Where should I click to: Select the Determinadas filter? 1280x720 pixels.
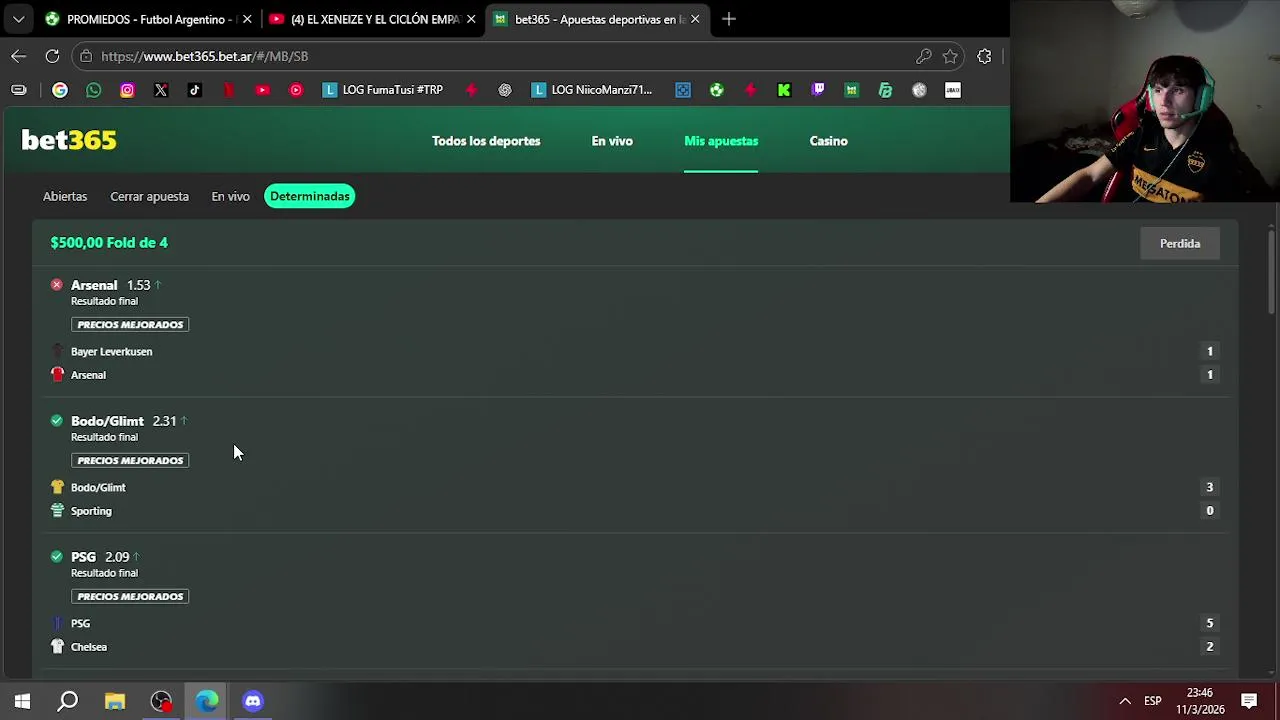point(310,196)
